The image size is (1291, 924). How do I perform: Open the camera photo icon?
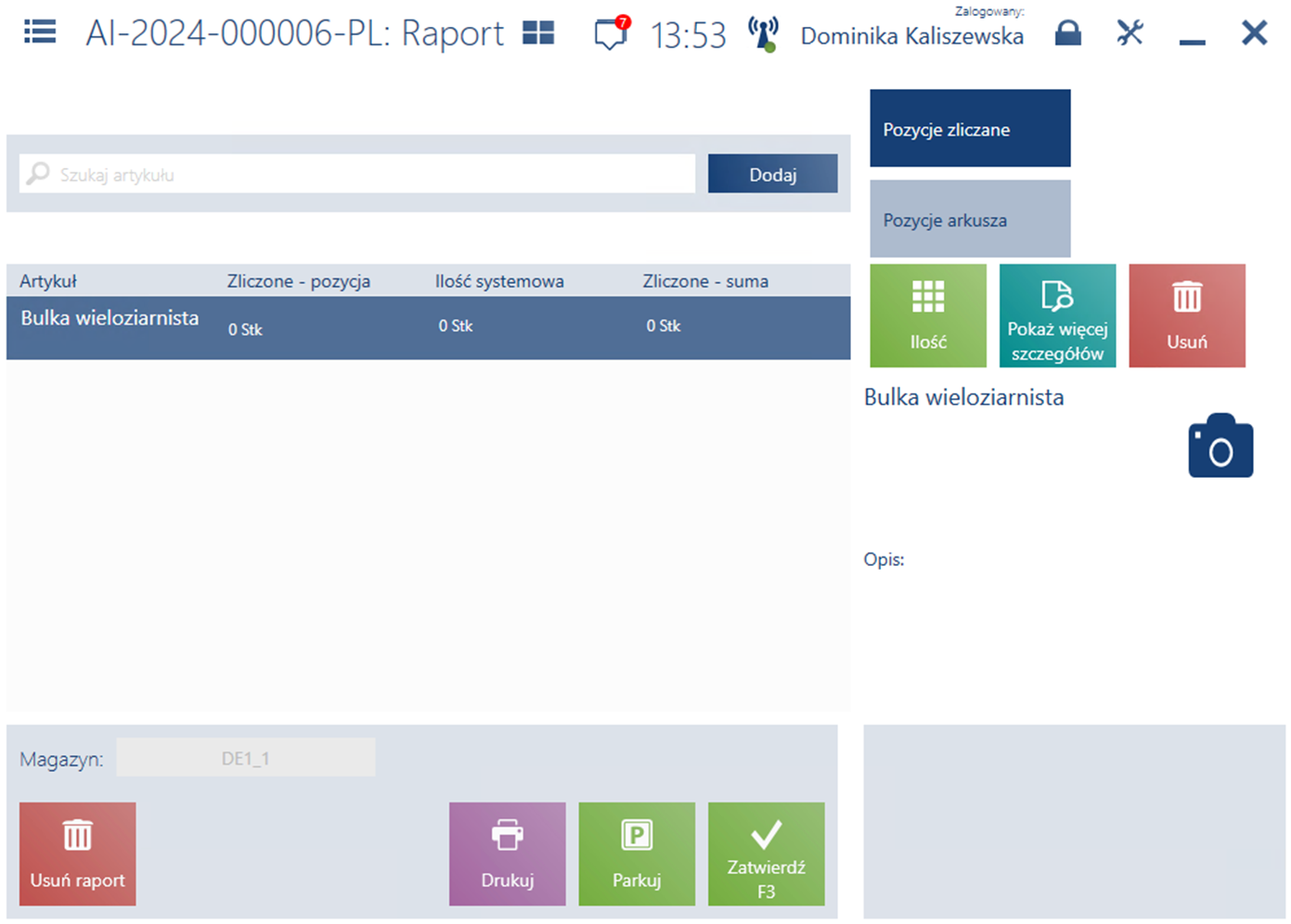pos(1220,446)
